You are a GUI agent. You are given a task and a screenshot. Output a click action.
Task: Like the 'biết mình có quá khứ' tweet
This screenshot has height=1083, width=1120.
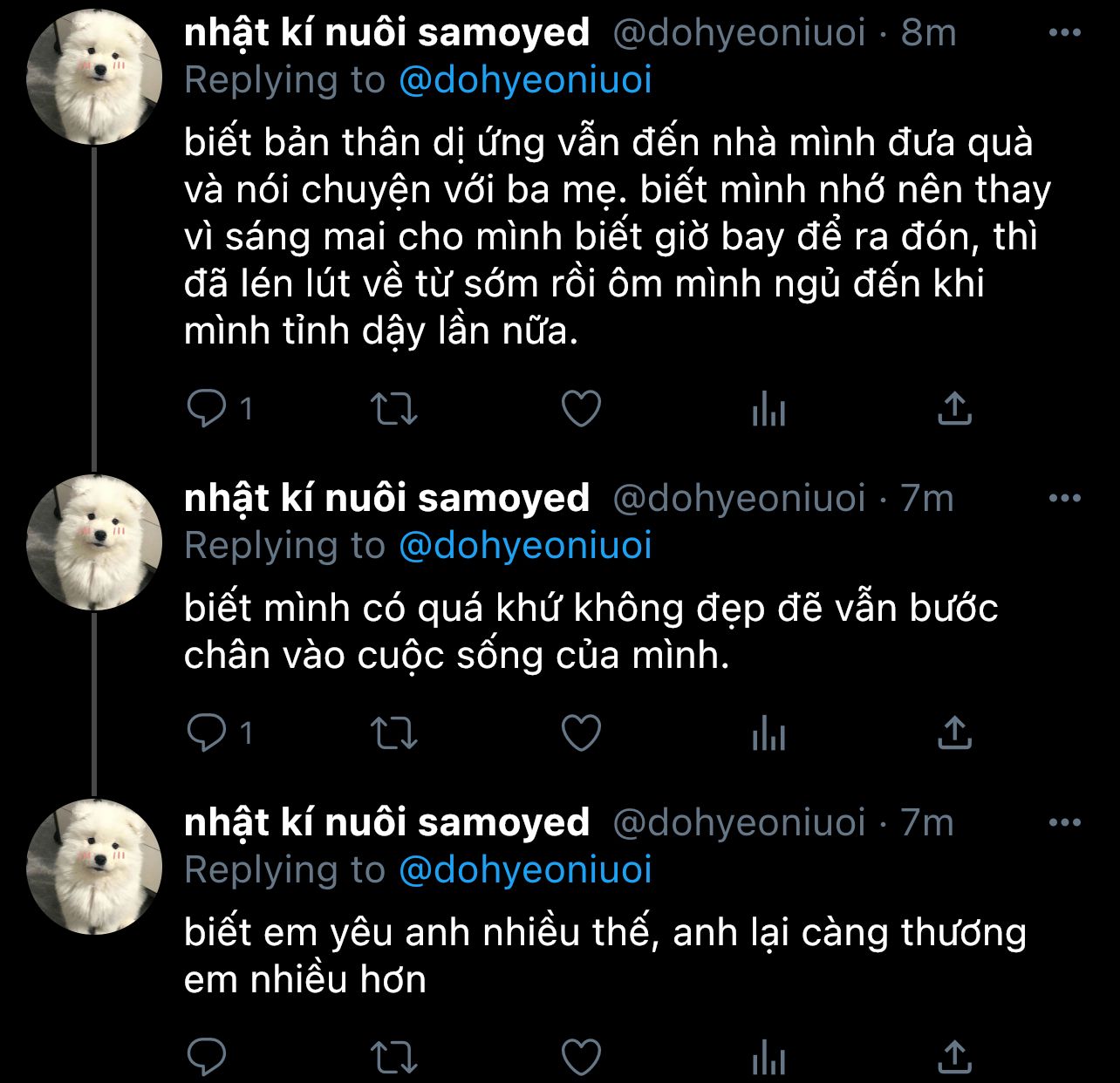click(x=581, y=733)
